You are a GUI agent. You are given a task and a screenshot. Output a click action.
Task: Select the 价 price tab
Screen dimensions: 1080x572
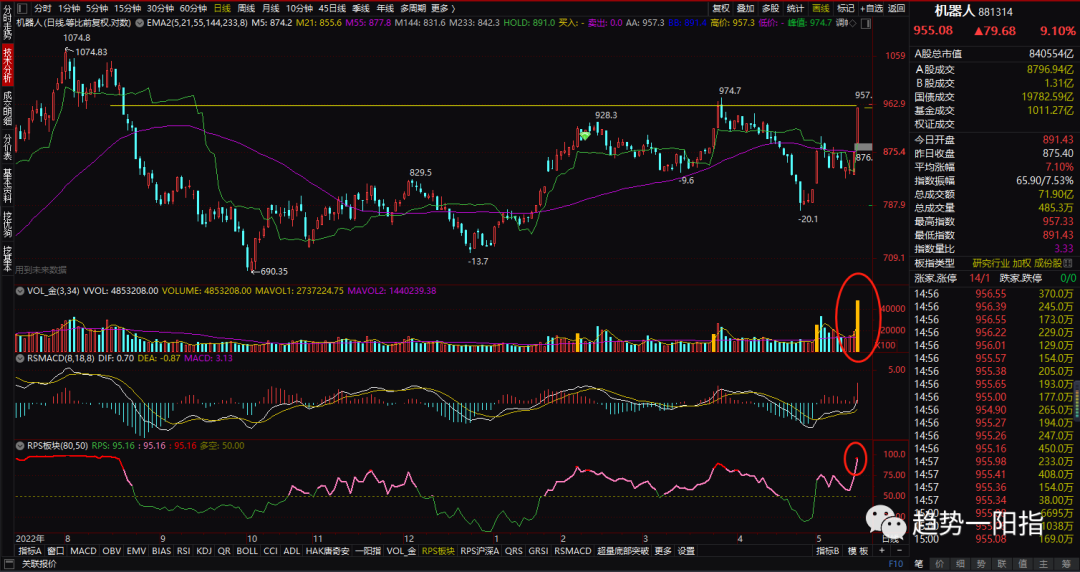tap(940, 564)
